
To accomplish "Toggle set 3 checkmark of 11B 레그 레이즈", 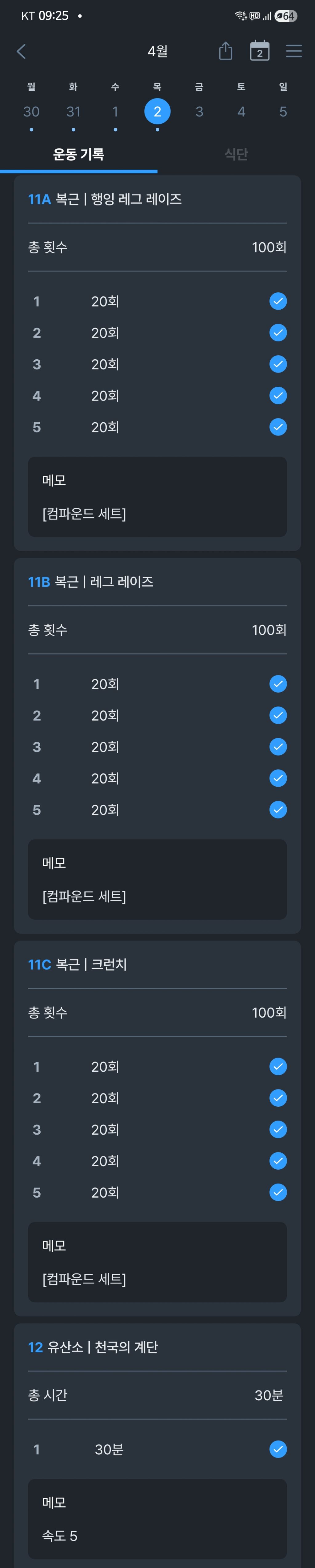I will point(278,747).
